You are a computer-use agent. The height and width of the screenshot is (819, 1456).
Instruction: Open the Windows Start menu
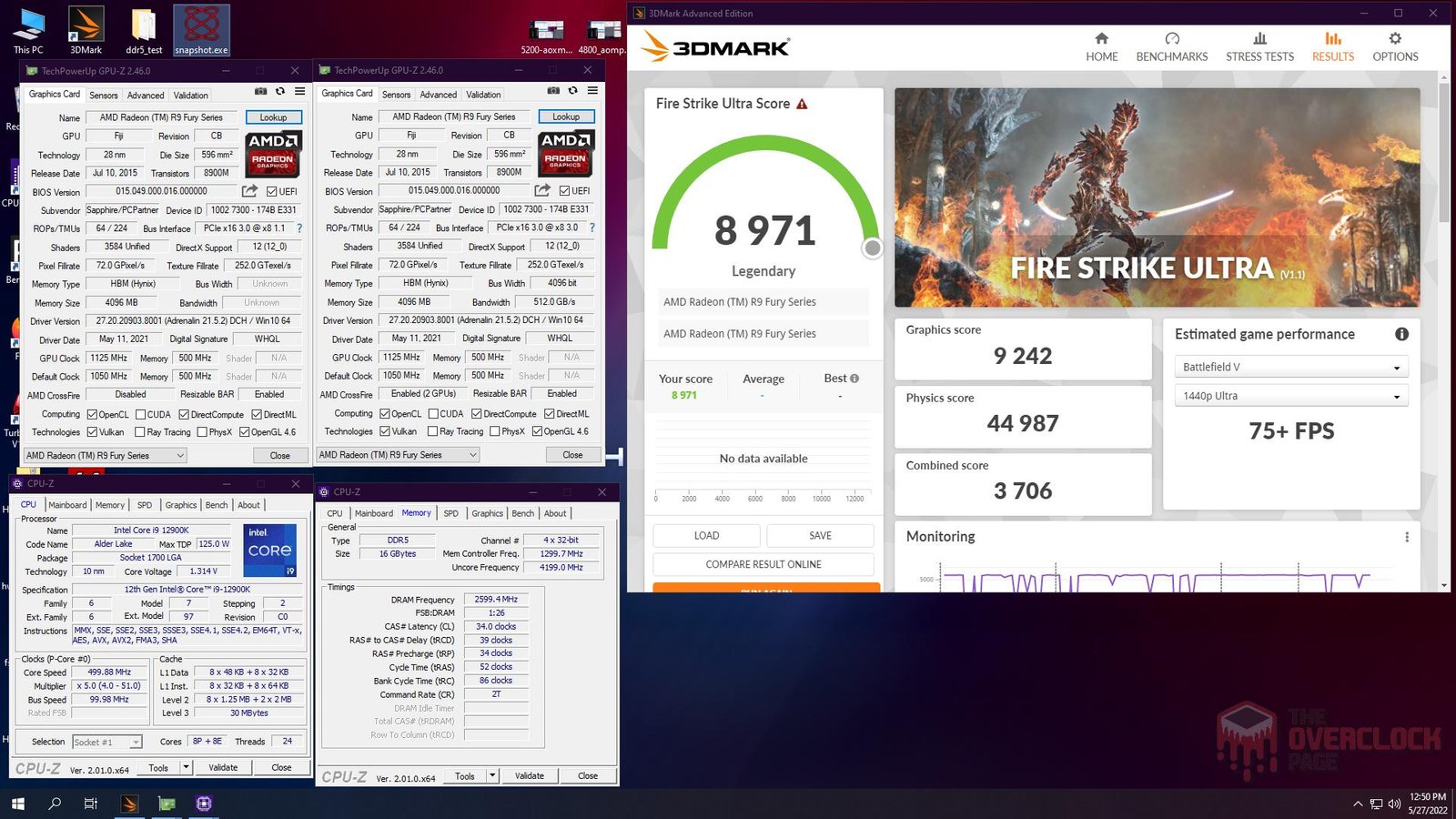[x=17, y=804]
